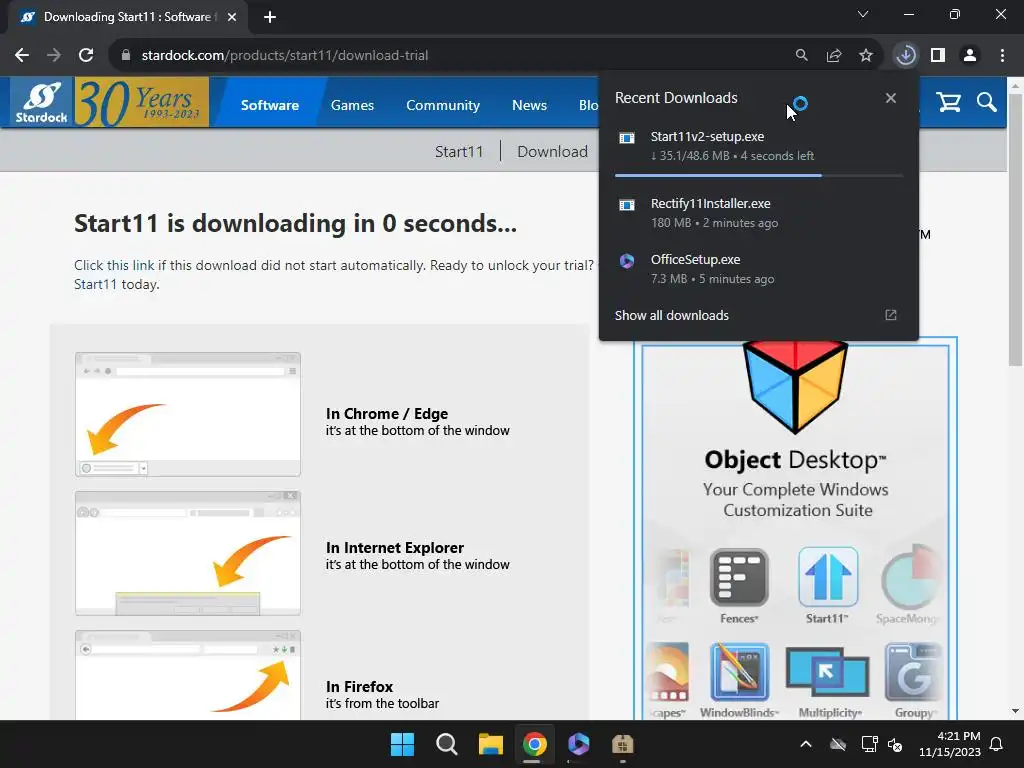
Task: Click the Start11v2-setup.exe file icon
Action: 627,138
